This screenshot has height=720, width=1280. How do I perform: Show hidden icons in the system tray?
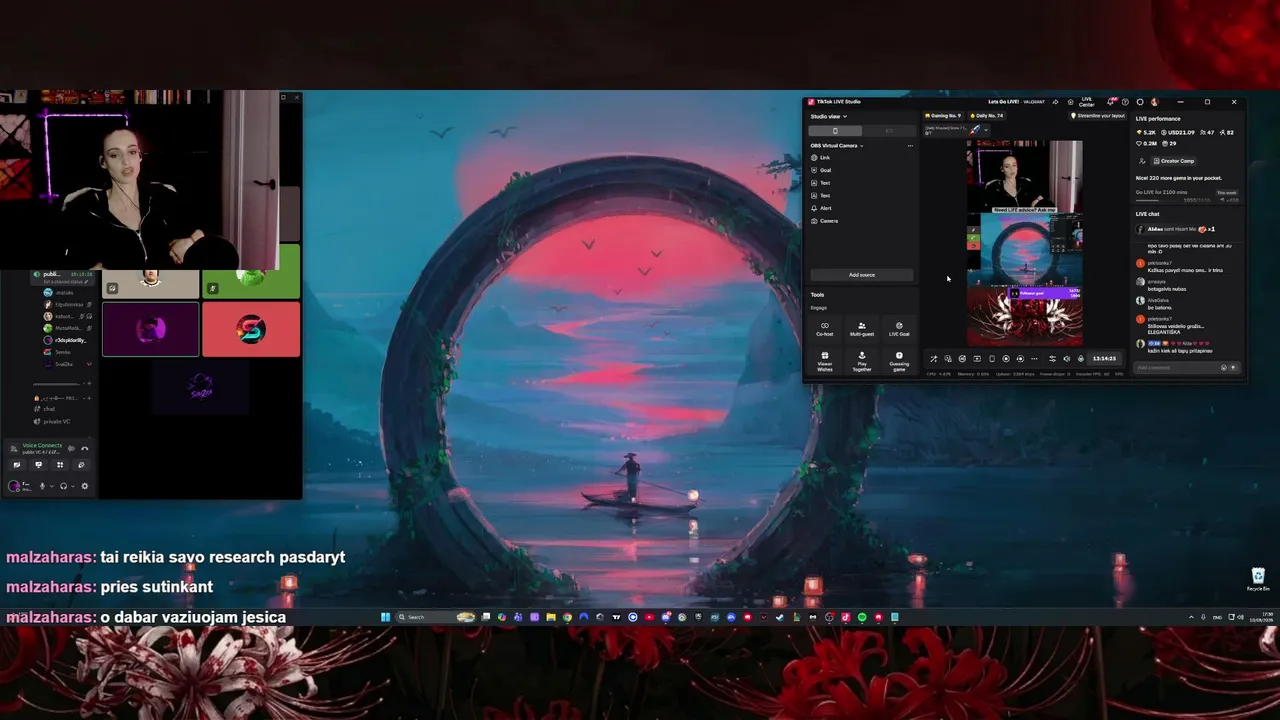coord(1191,617)
